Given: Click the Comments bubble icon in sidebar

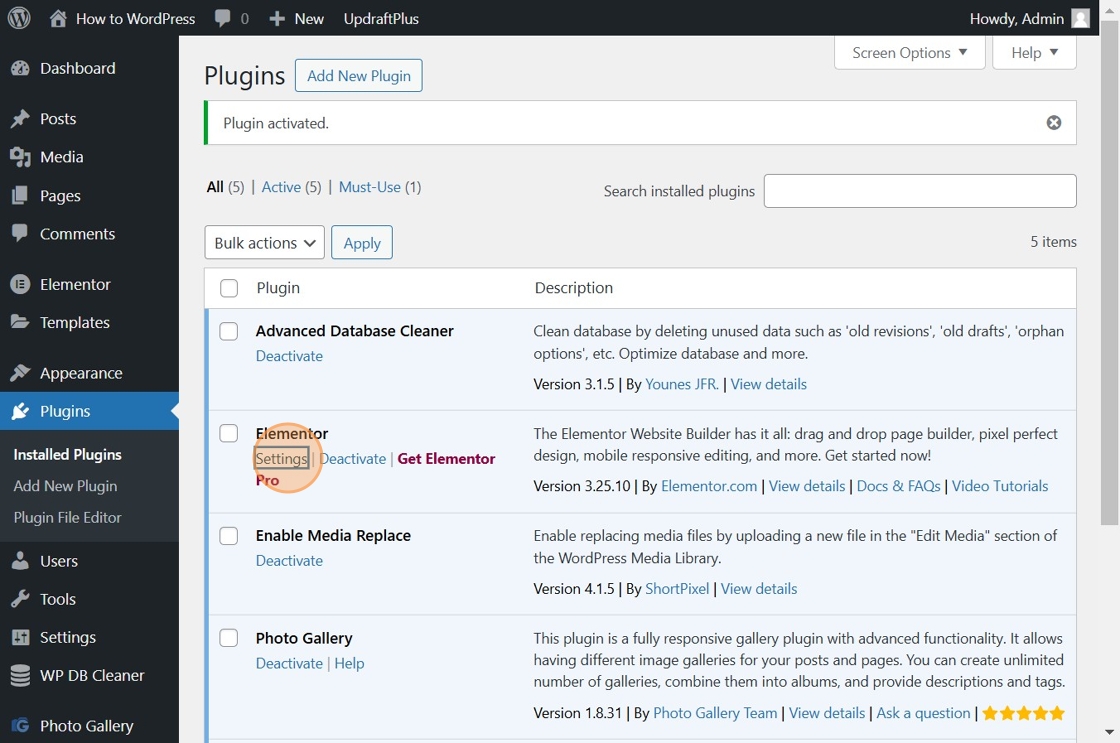Looking at the screenshot, I should click(x=20, y=233).
